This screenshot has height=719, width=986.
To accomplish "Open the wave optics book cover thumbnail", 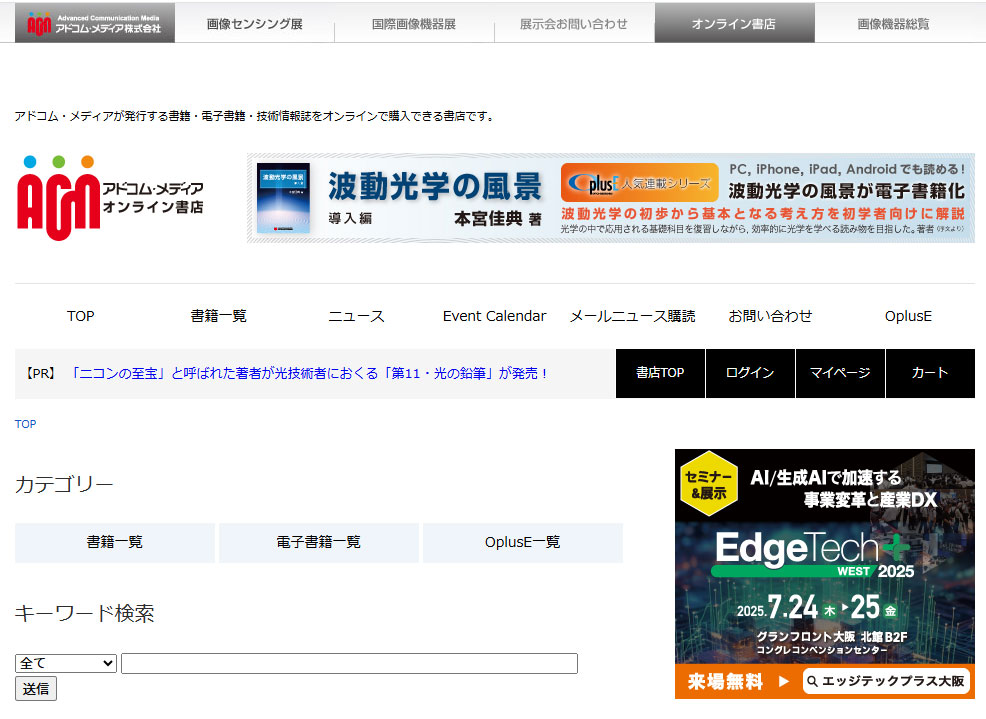I will pyautogui.click(x=283, y=198).
